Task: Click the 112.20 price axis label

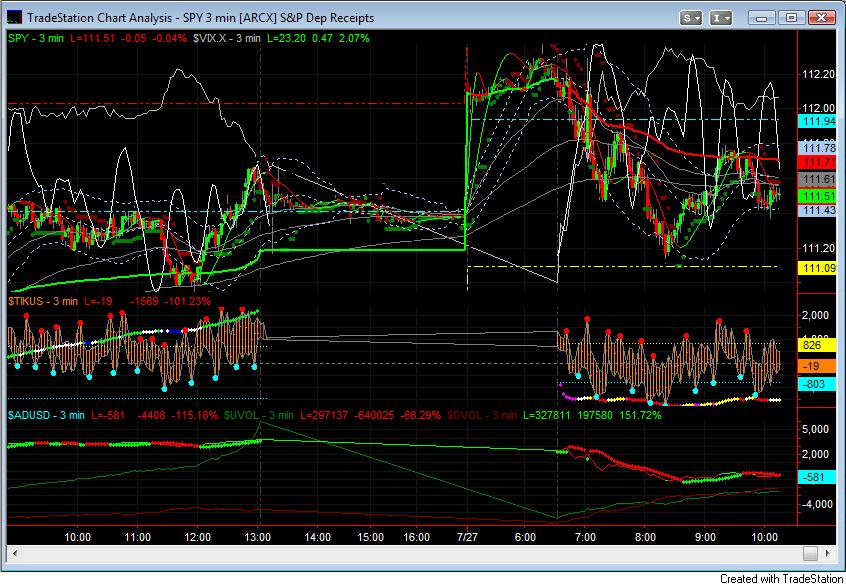Action: pos(819,74)
